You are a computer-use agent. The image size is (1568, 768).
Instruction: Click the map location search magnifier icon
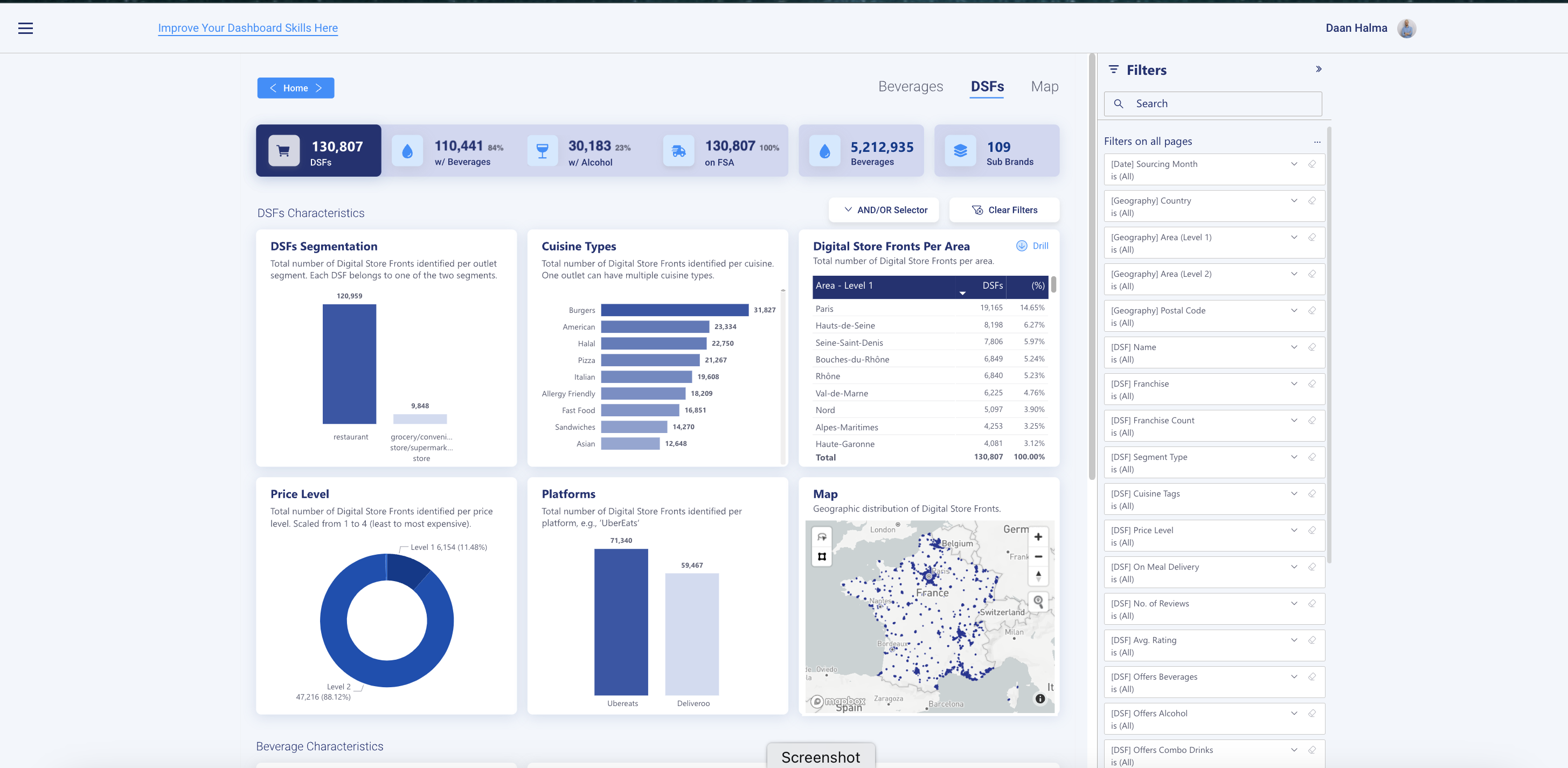[1038, 601]
